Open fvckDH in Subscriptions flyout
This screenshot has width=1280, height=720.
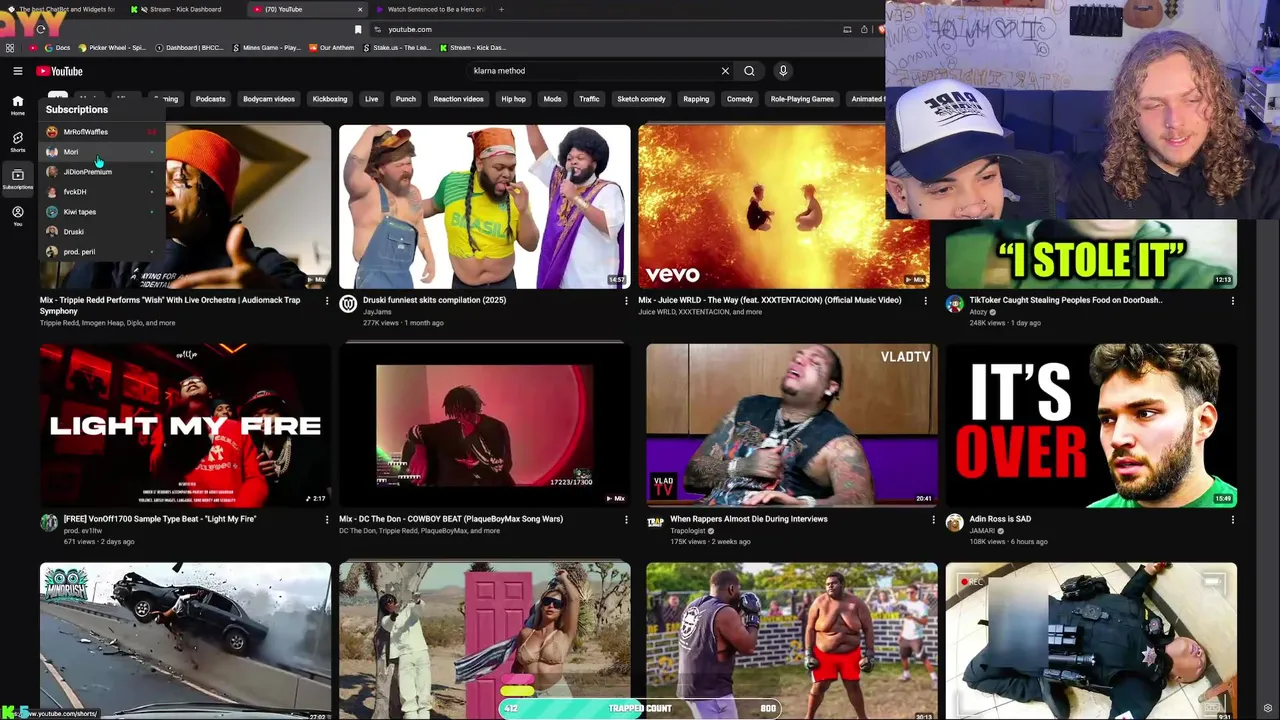(101, 192)
